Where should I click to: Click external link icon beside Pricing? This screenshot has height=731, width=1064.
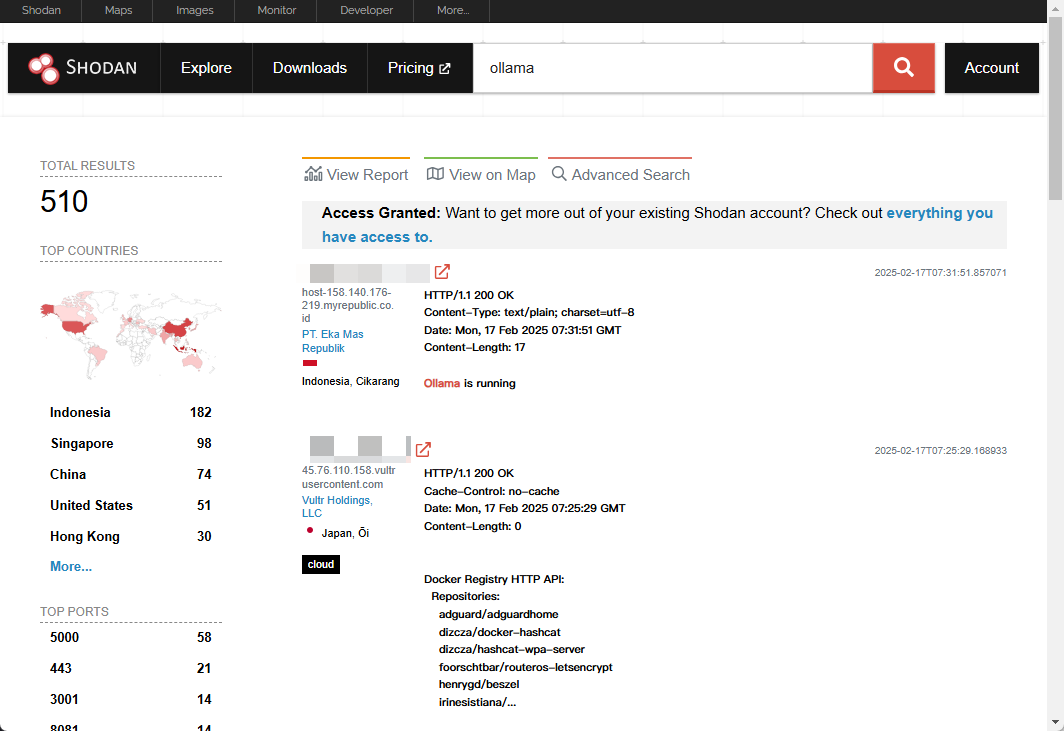point(444,69)
